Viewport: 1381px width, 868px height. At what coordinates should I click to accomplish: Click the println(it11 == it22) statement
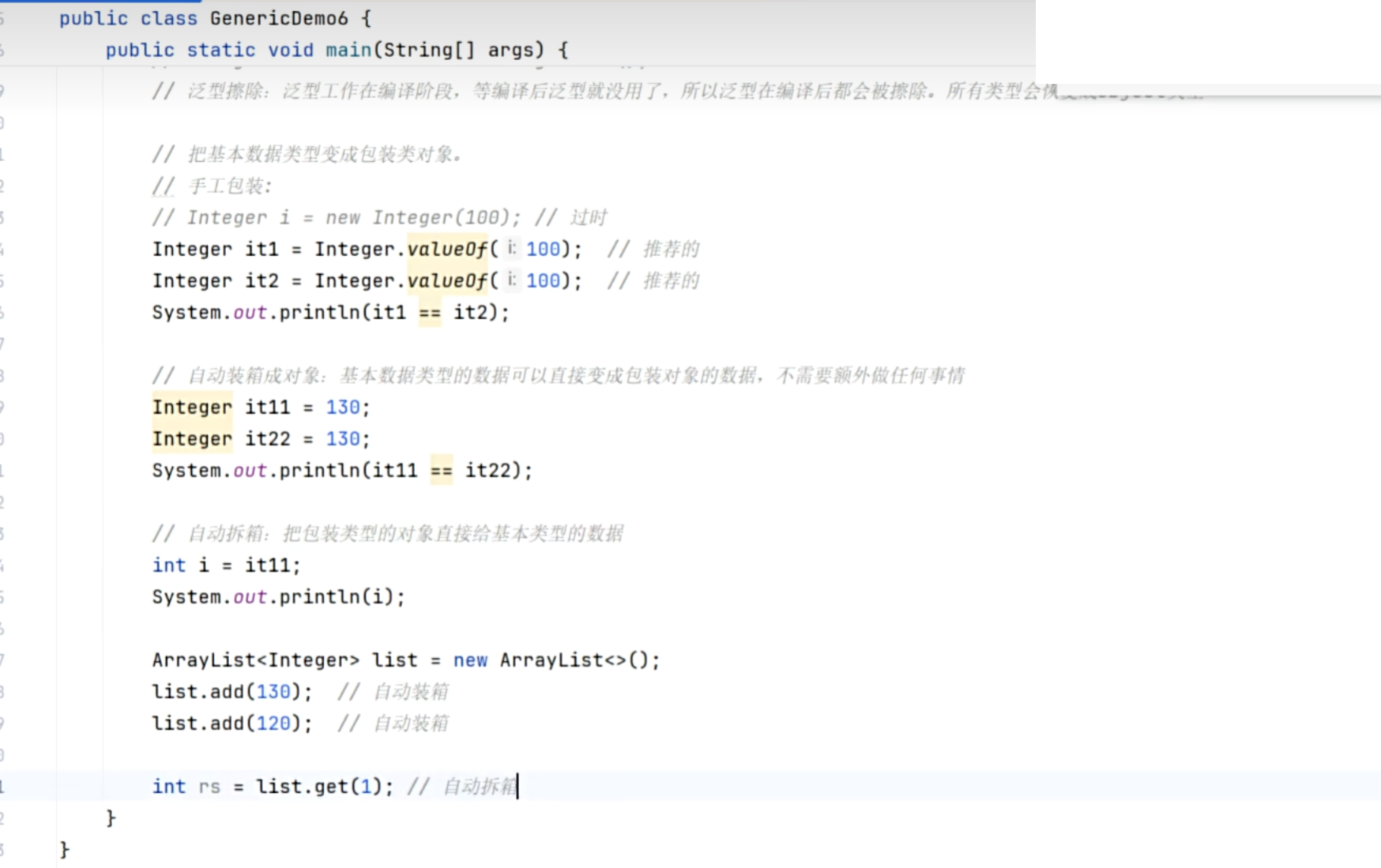pos(342,471)
